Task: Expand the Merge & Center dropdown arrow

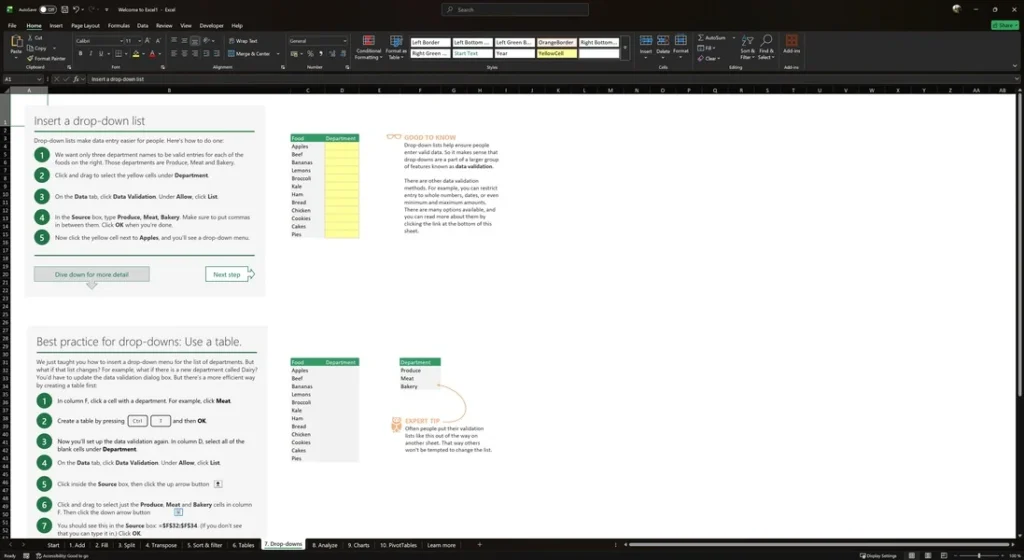Action: click(x=278, y=54)
